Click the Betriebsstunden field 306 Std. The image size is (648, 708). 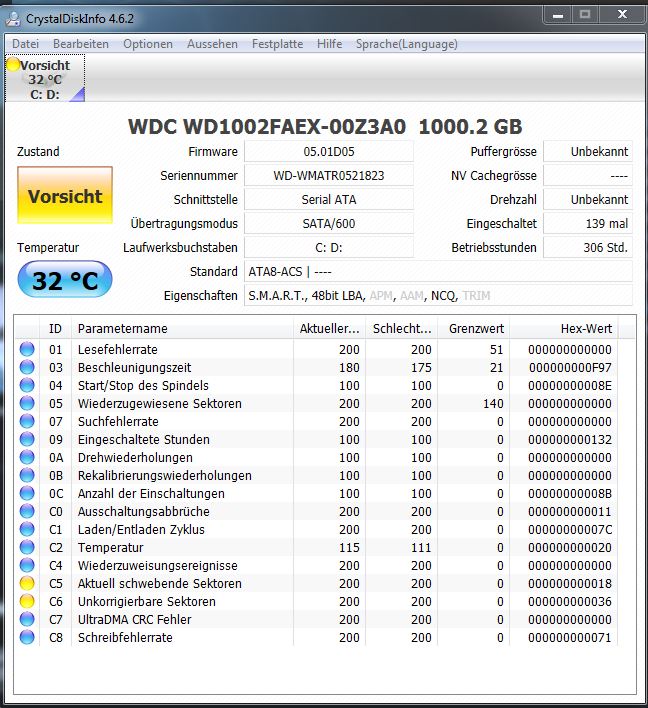point(587,247)
